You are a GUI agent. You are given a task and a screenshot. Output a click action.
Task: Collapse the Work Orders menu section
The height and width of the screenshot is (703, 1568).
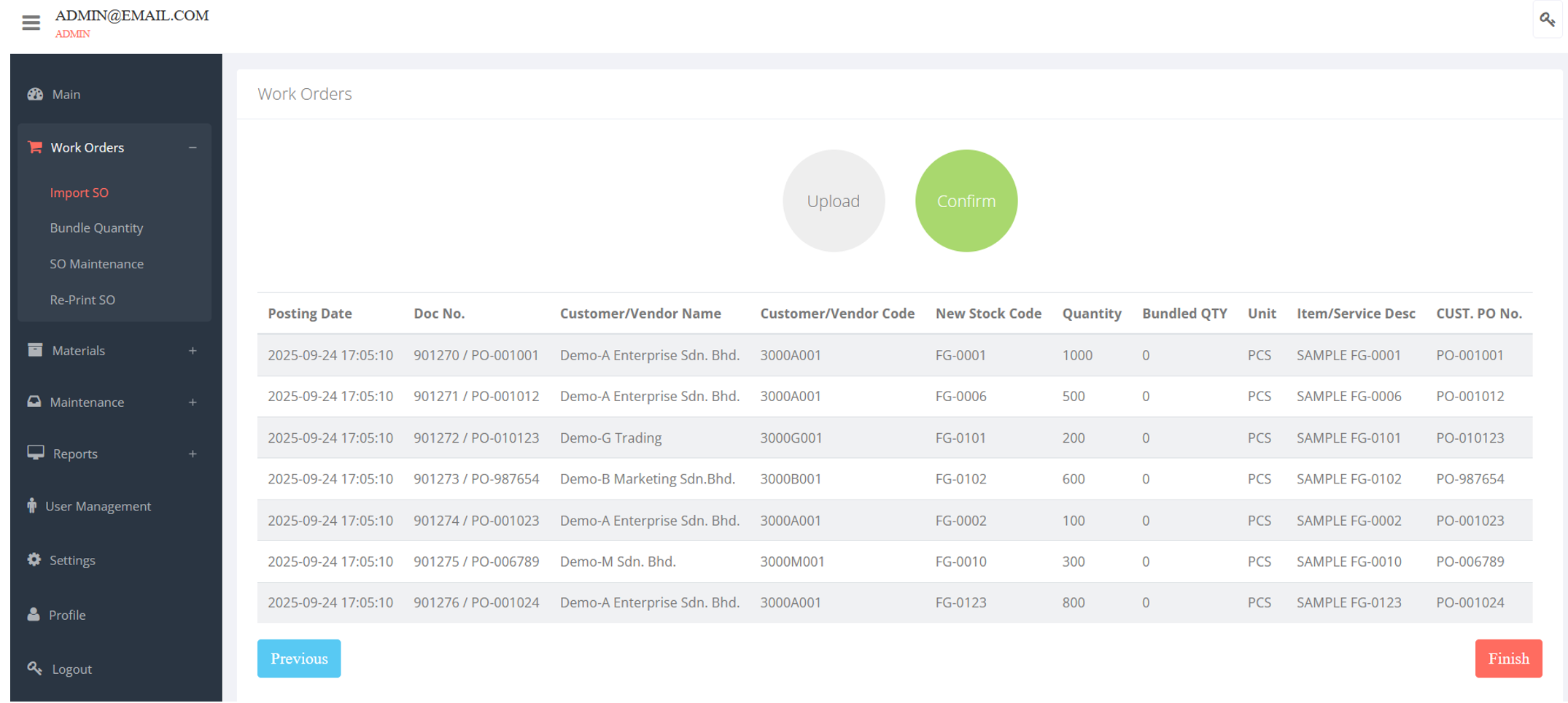pyautogui.click(x=193, y=147)
